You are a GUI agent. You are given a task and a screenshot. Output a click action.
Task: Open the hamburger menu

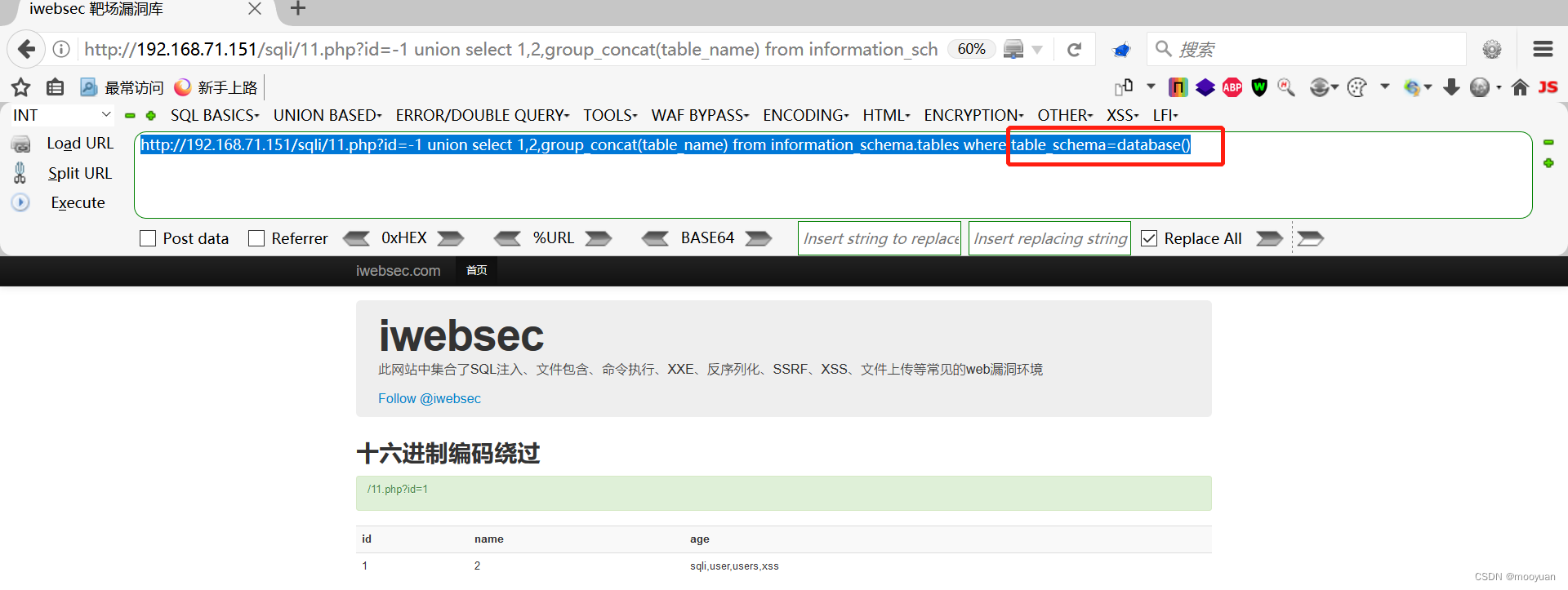[x=1543, y=49]
